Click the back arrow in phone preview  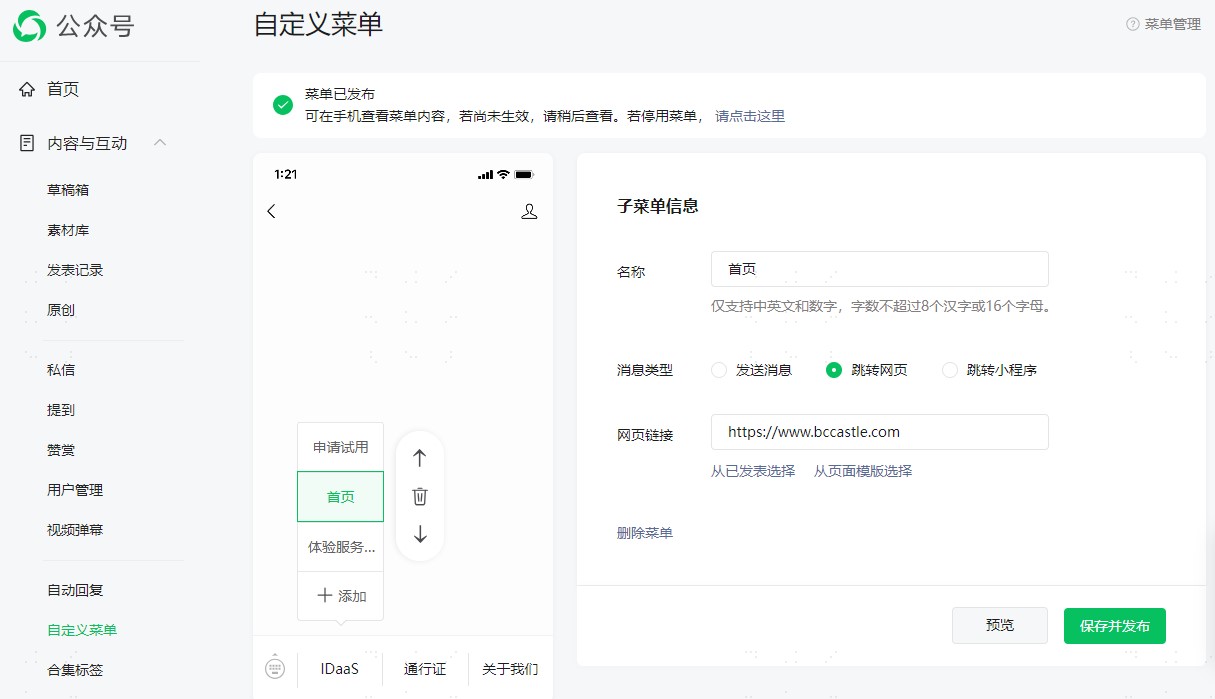point(271,211)
